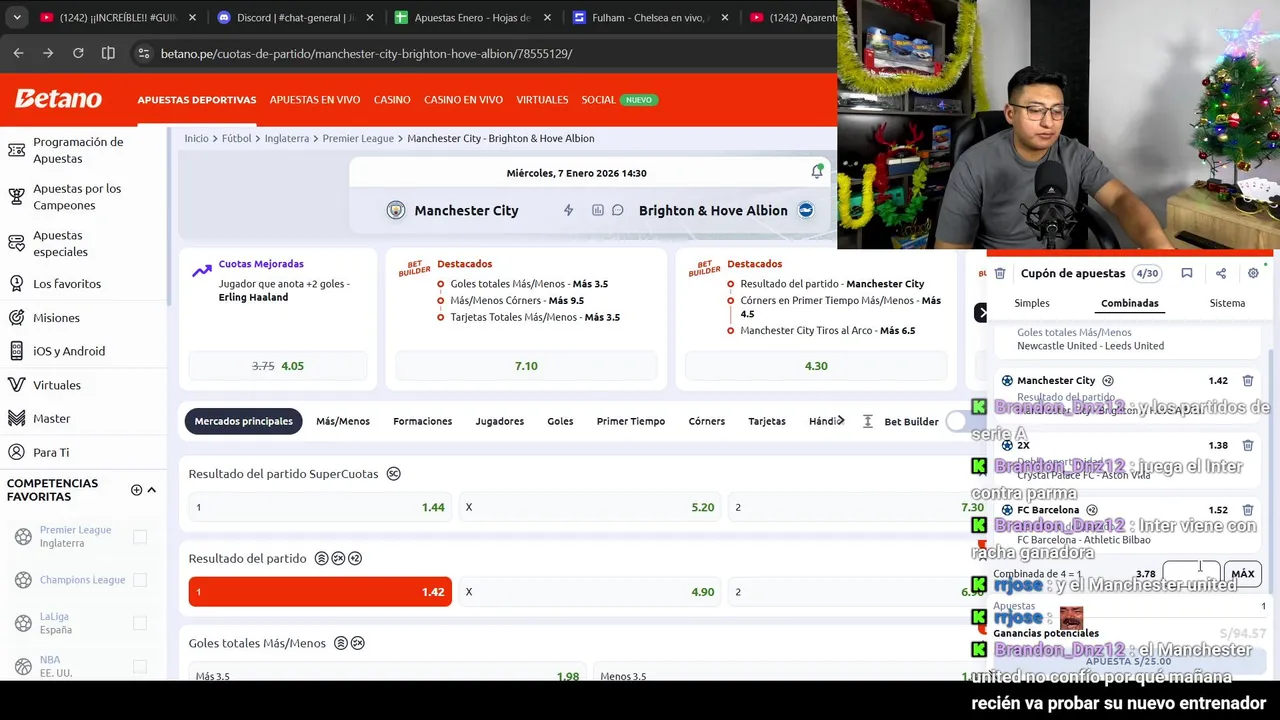Viewport: 1280px width, 720px height.
Task: Select SuperCuotas draw odds 5.20
Action: [x=589, y=507]
